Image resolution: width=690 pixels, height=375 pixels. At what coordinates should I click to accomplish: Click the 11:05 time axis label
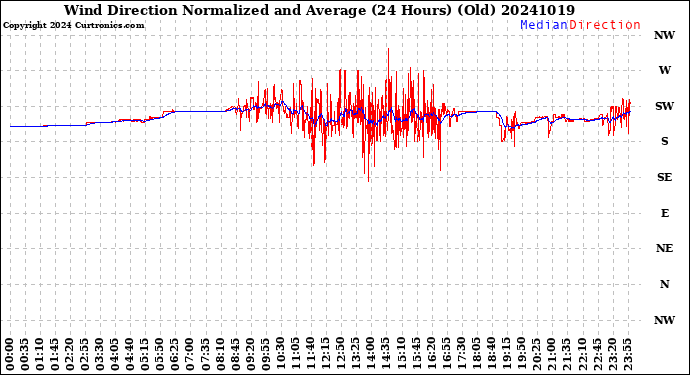295,355
